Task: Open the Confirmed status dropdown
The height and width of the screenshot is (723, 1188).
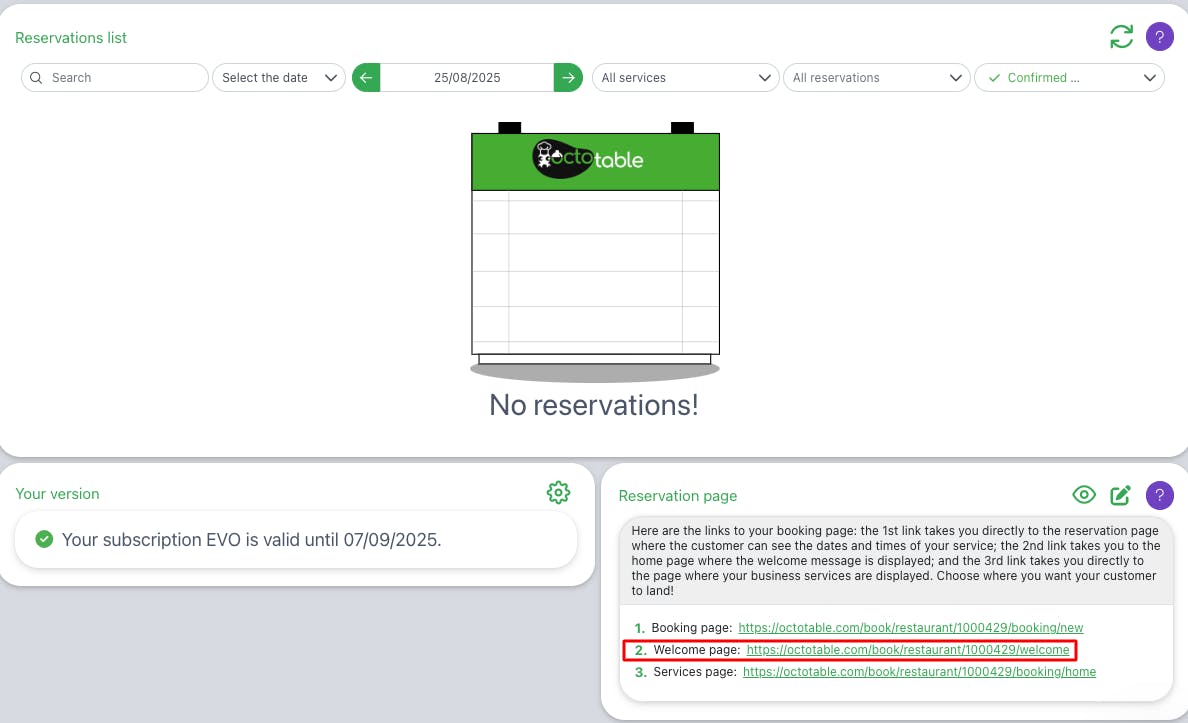Action: (x=1069, y=77)
